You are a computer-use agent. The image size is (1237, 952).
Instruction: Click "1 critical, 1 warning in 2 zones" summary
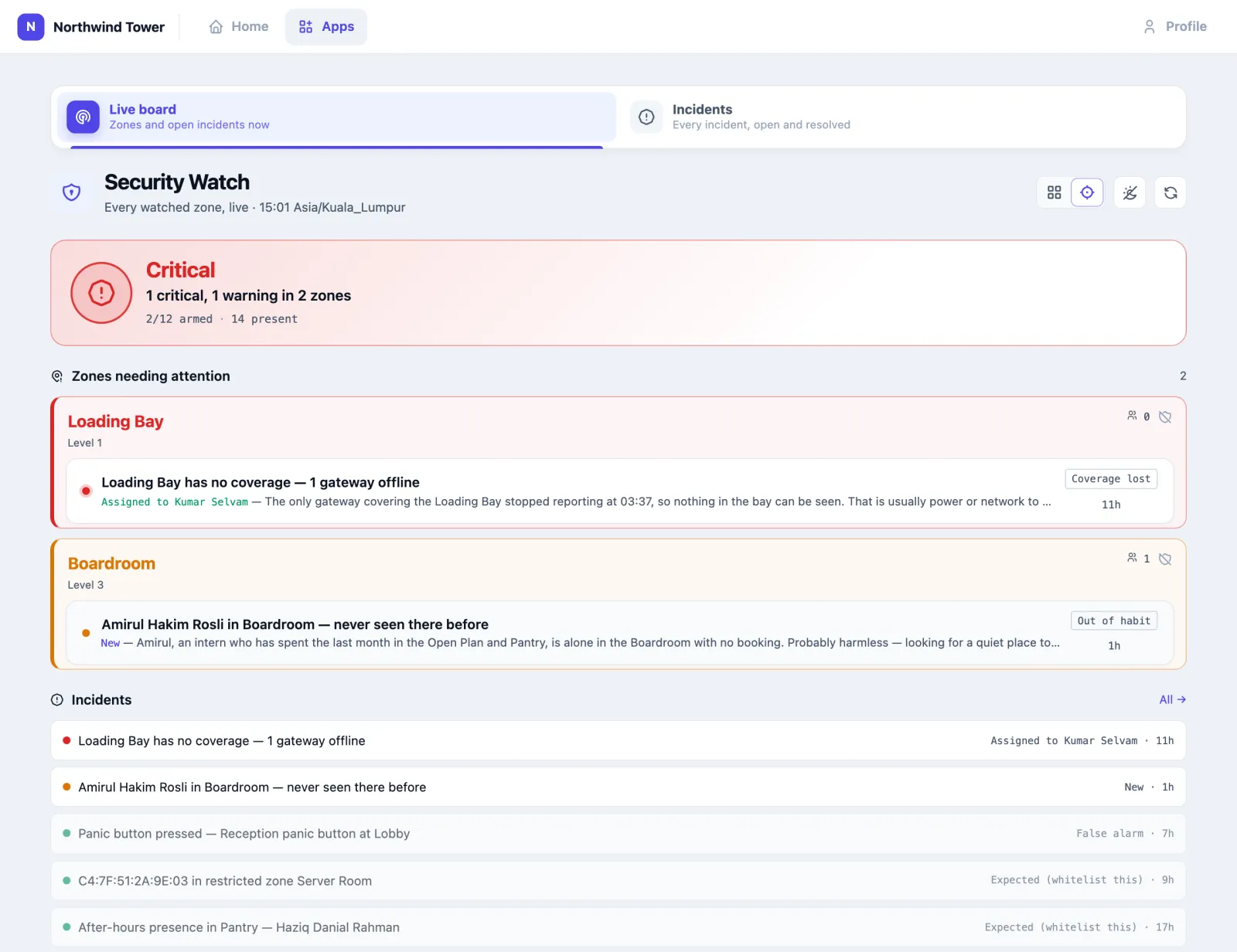point(248,296)
